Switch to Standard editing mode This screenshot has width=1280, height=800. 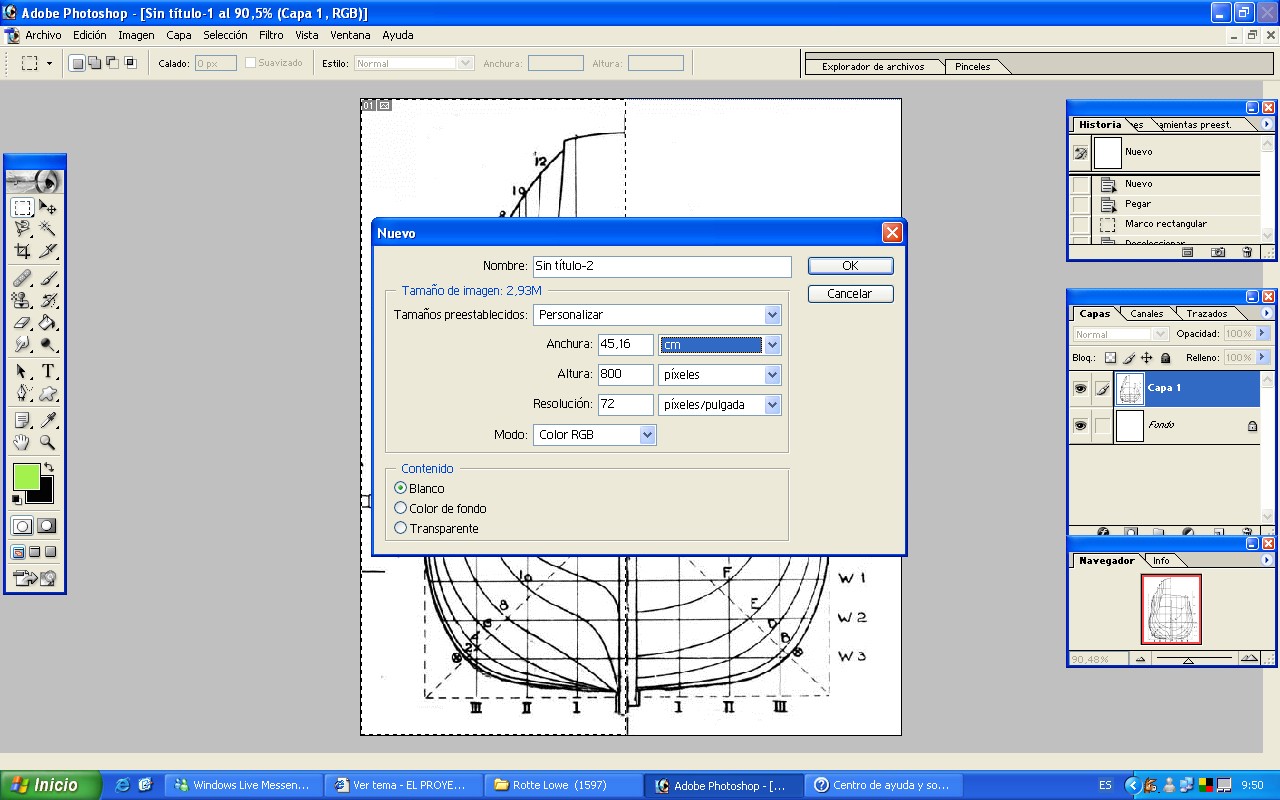(22, 526)
